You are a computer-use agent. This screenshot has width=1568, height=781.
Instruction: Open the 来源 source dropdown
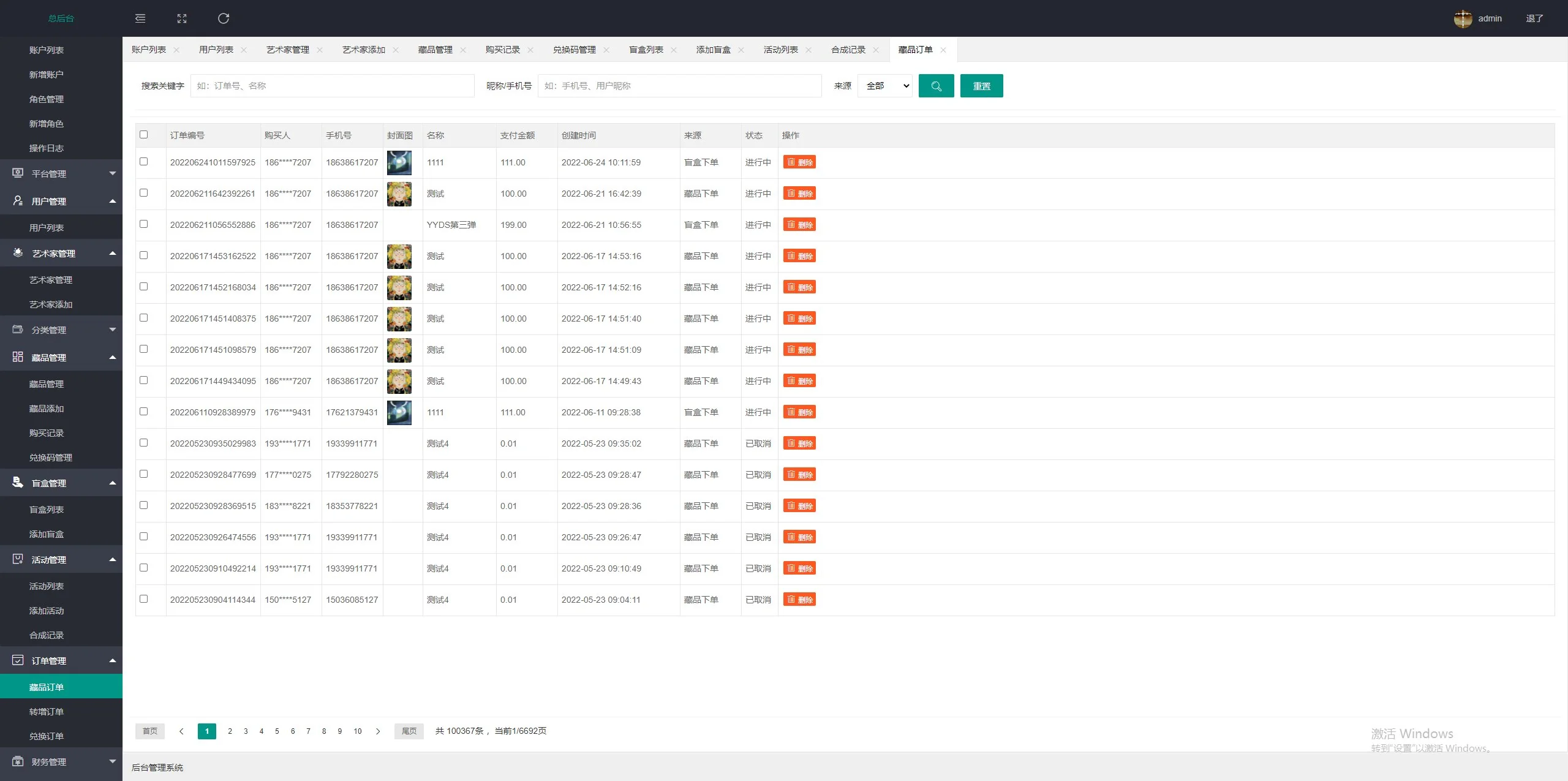[884, 86]
